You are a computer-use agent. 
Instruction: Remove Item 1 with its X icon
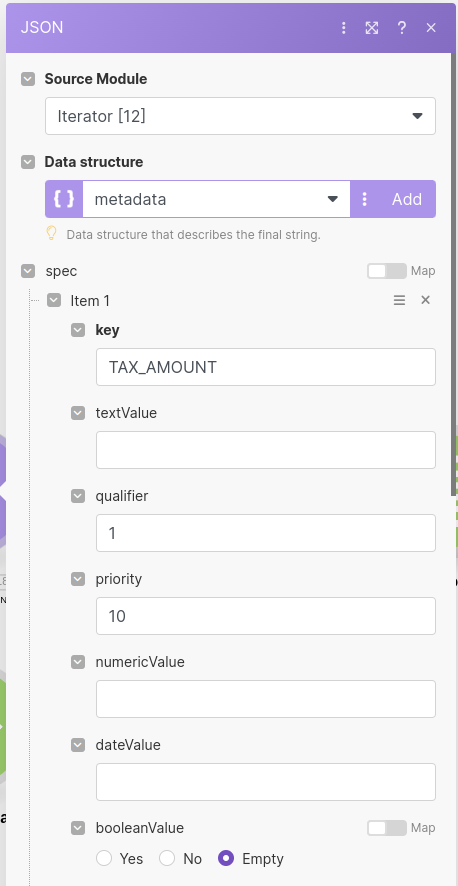click(426, 300)
